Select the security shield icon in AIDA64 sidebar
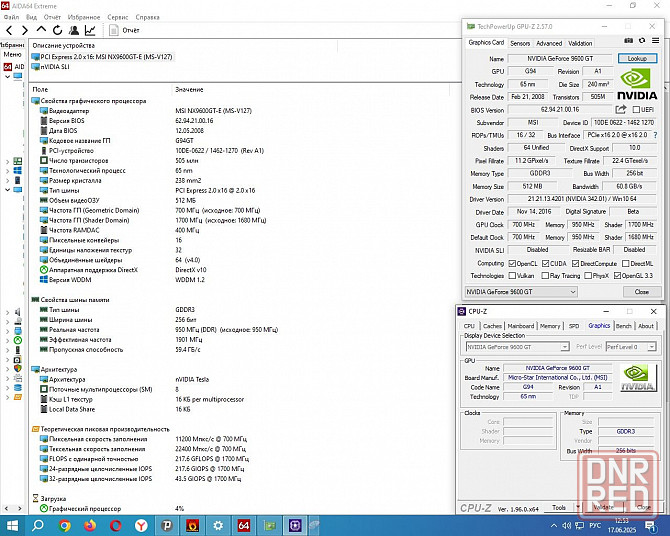This screenshot has height=536, width=670. click(18, 368)
